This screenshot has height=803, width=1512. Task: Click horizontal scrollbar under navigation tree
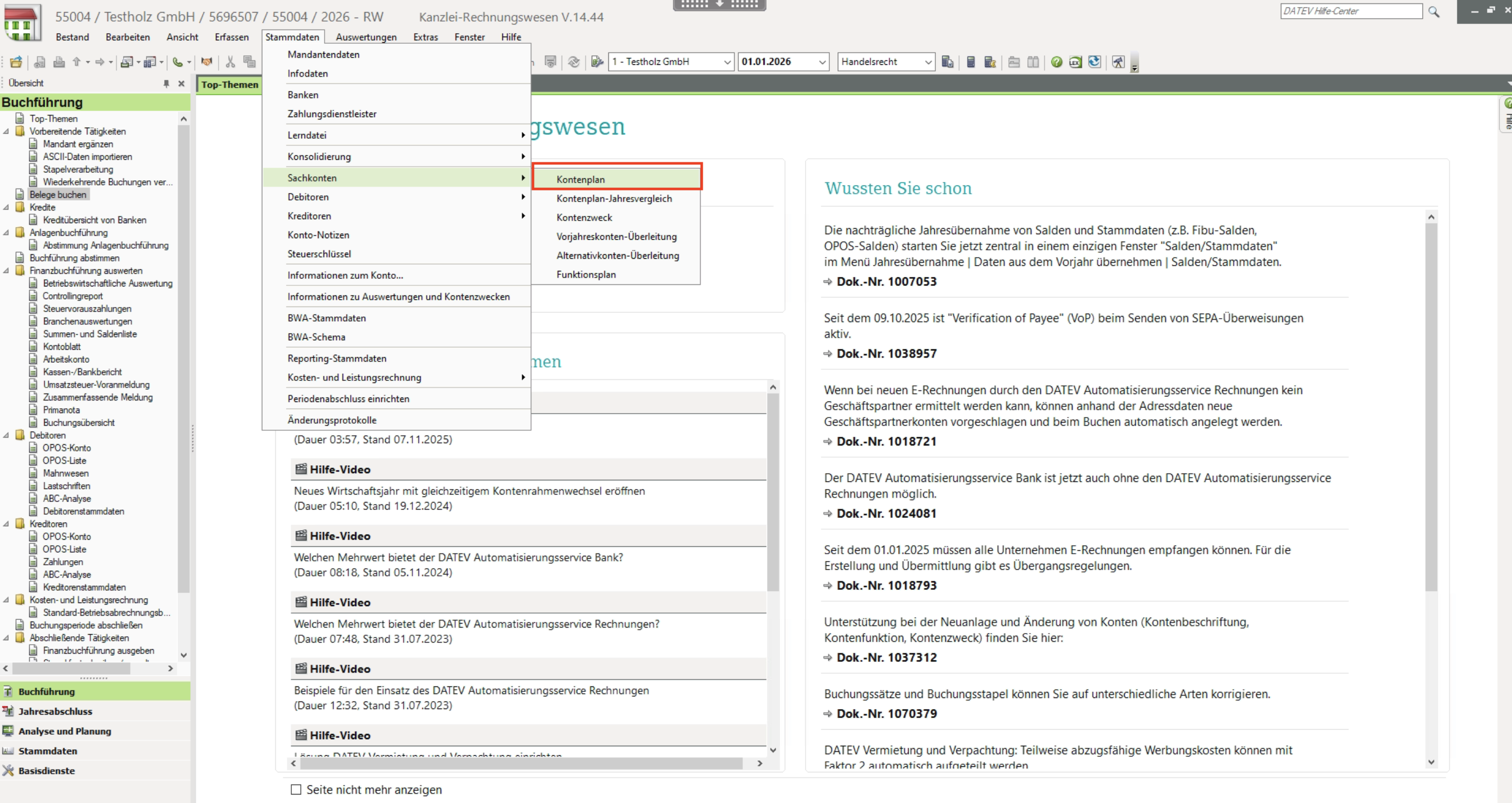click(70, 668)
